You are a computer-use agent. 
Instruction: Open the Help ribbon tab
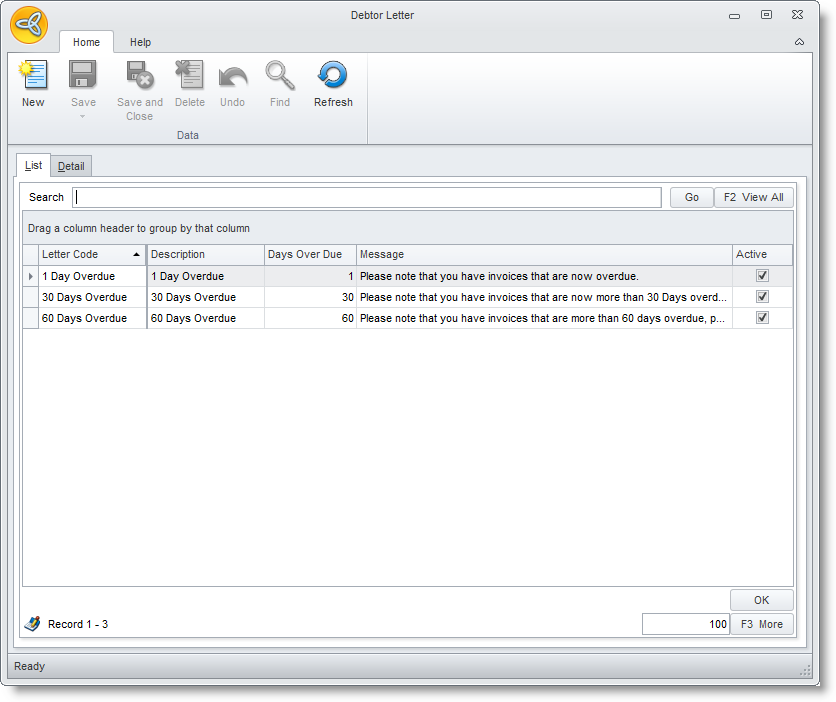tap(140, 42)
